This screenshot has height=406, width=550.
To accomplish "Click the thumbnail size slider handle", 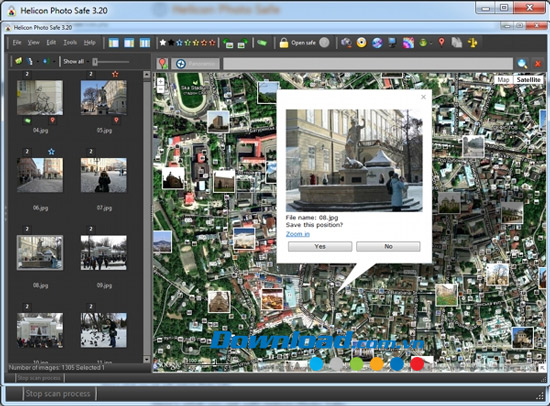I will pos(95,62).
